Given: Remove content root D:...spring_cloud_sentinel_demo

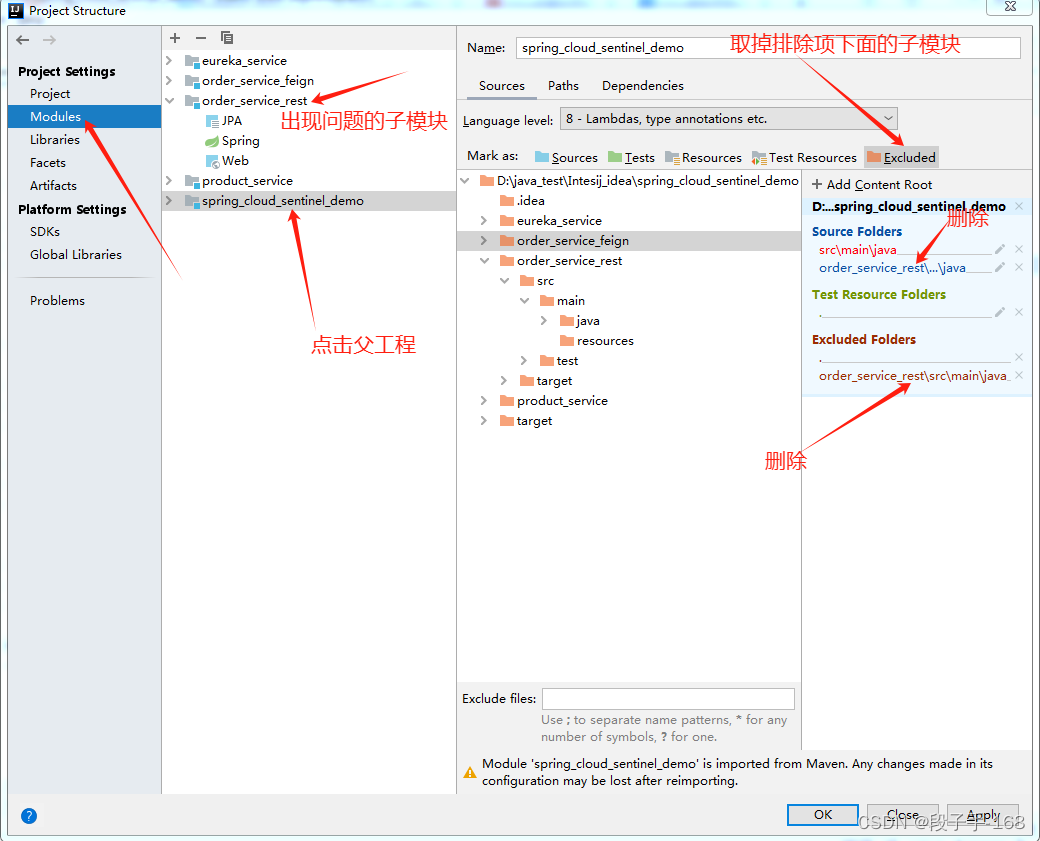Looking at the screenshot, I should [x=1019, y=206].
